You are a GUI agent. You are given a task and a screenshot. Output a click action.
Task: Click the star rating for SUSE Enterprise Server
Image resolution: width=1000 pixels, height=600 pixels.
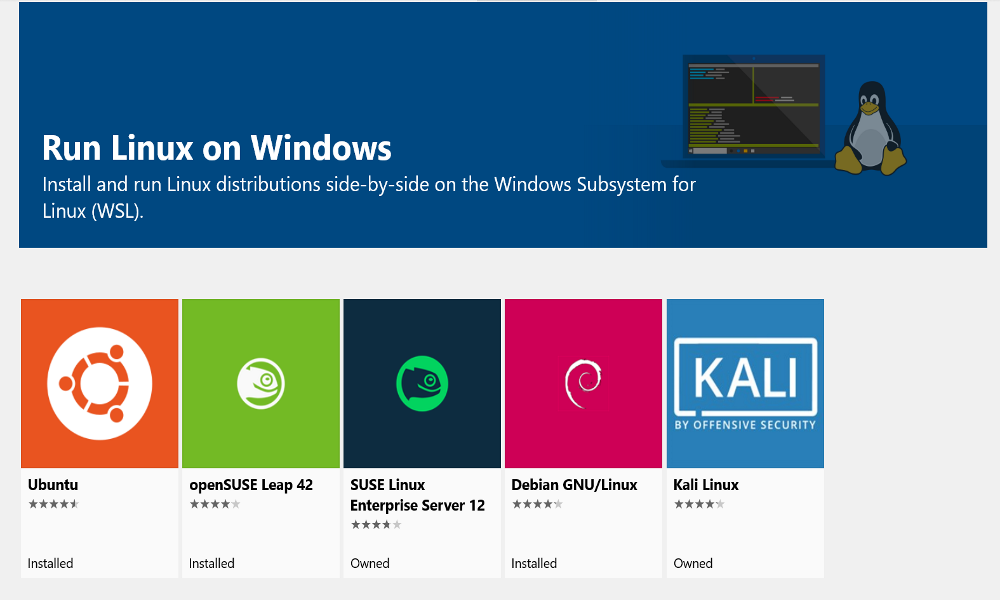point(374,524)
